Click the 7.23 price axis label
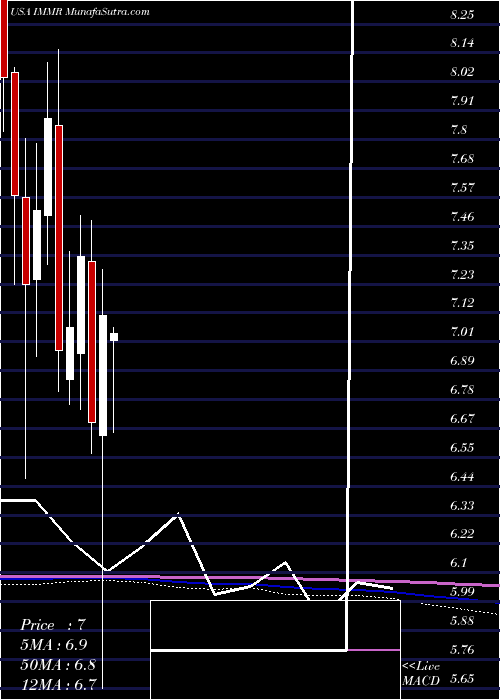 coord(462,275)
